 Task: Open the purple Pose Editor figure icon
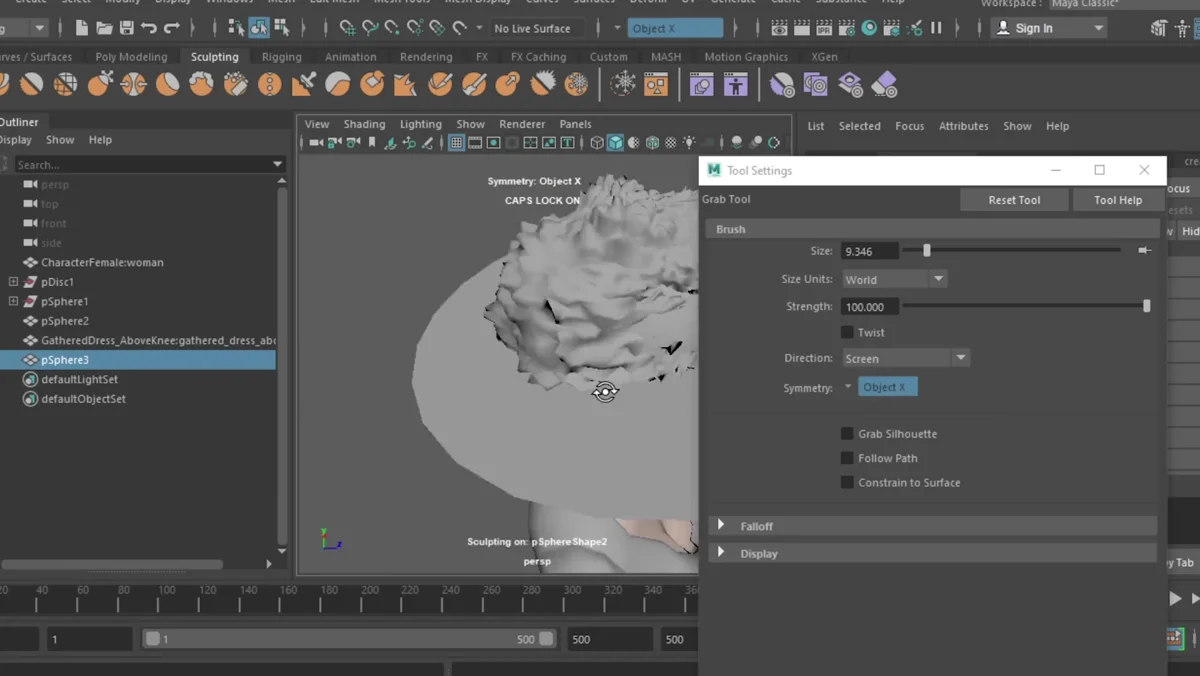pyautogui.click(x=736, y=85)
